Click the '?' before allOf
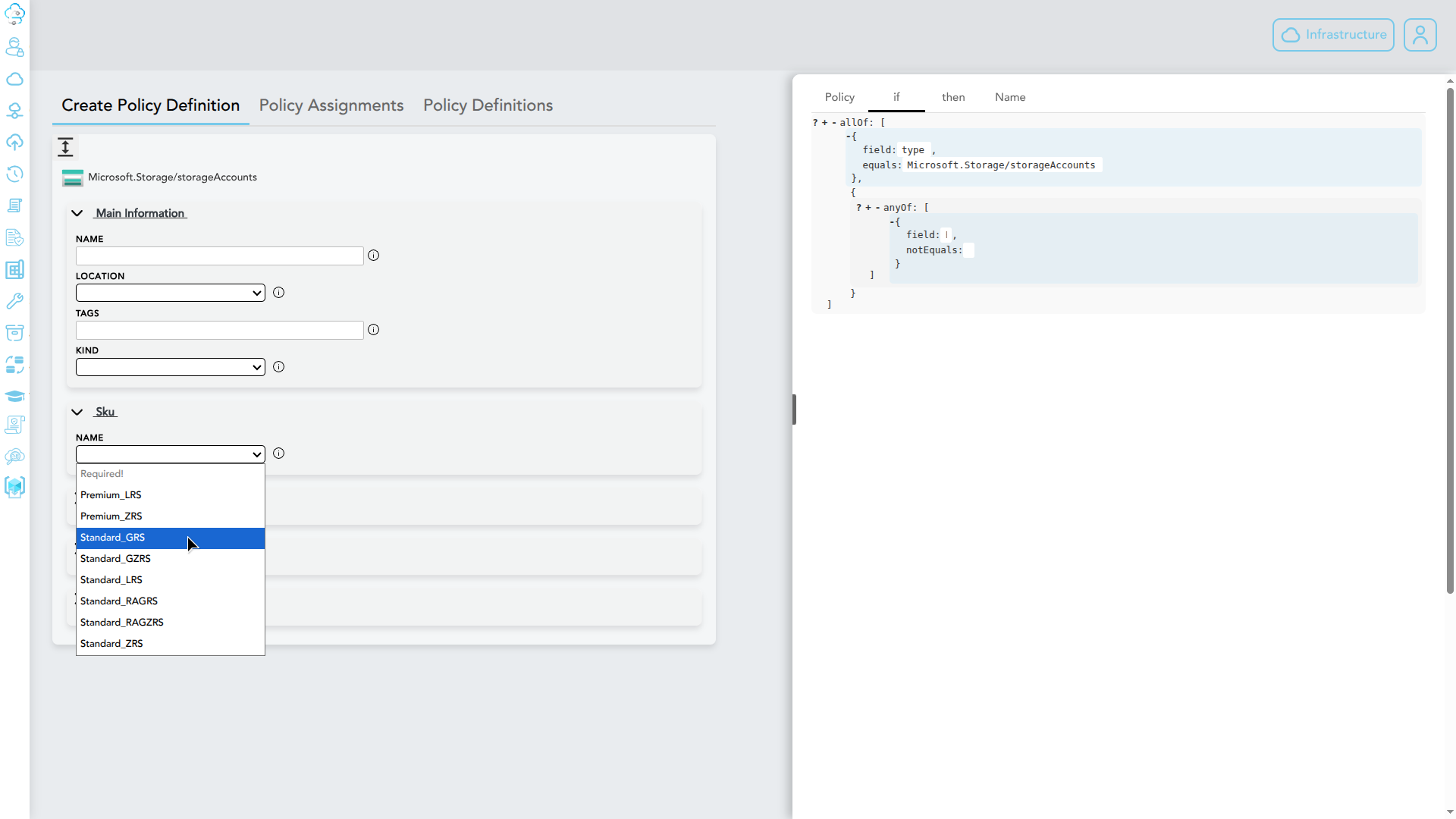 pos(815,123)
